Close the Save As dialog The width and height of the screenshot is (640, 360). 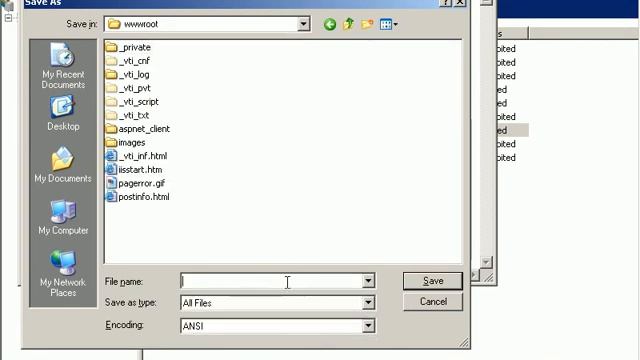(460, 2)
